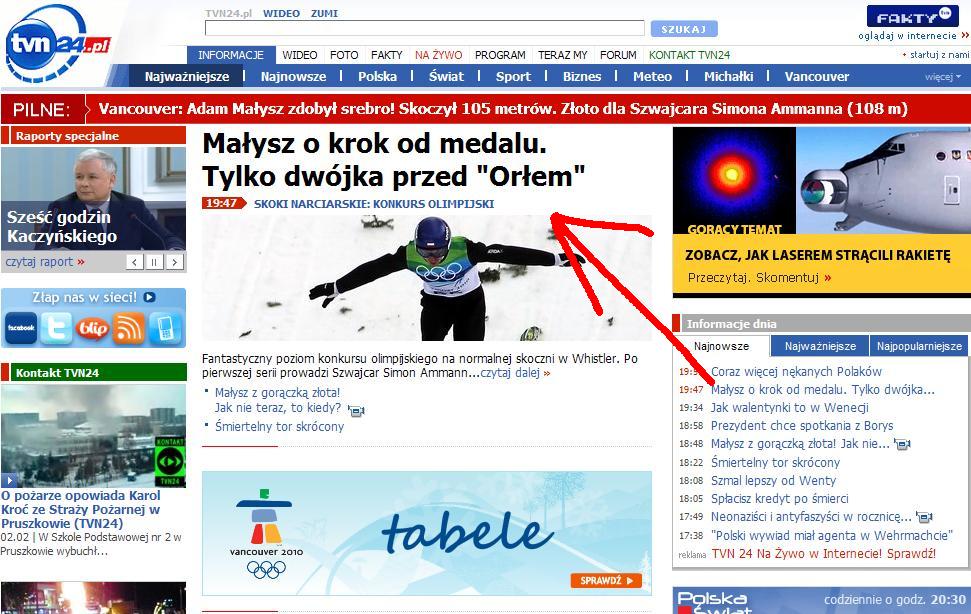Open the mobile phone icon

[165, 327]
